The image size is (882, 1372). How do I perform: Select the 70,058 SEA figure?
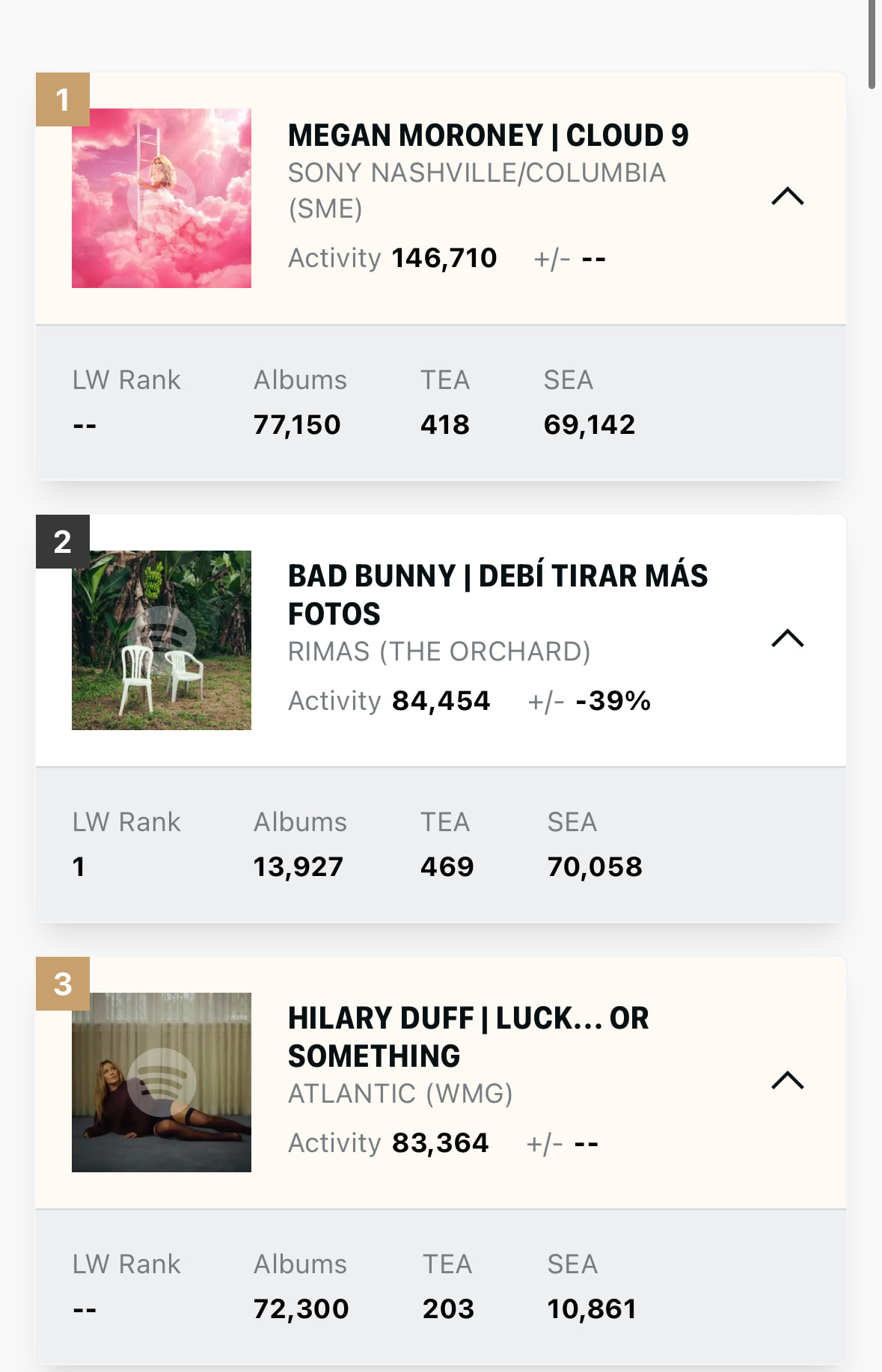pyautogui.click(x=595, y=867)
